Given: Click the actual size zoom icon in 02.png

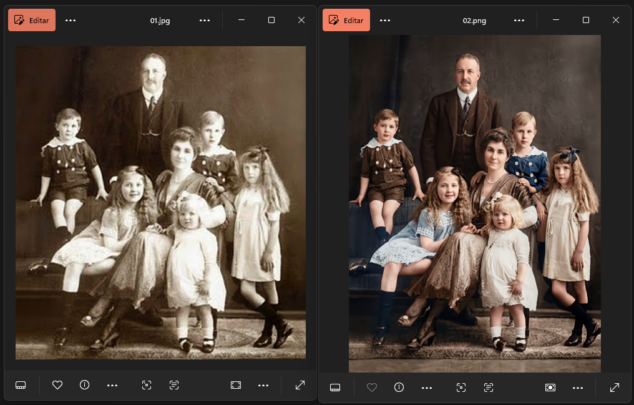Looking at the screenshot, I should (550, 386).
